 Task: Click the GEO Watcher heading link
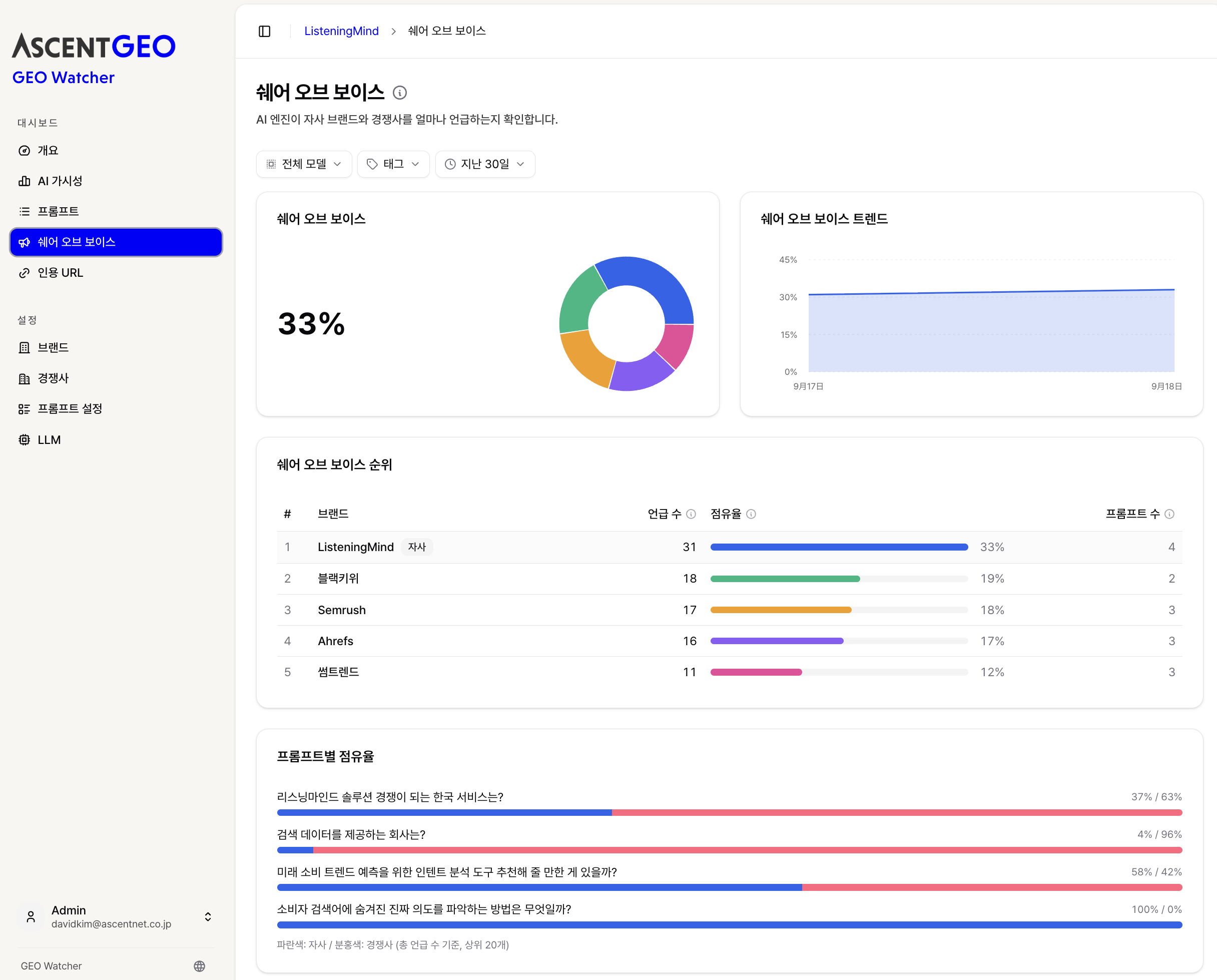point(63,78)
